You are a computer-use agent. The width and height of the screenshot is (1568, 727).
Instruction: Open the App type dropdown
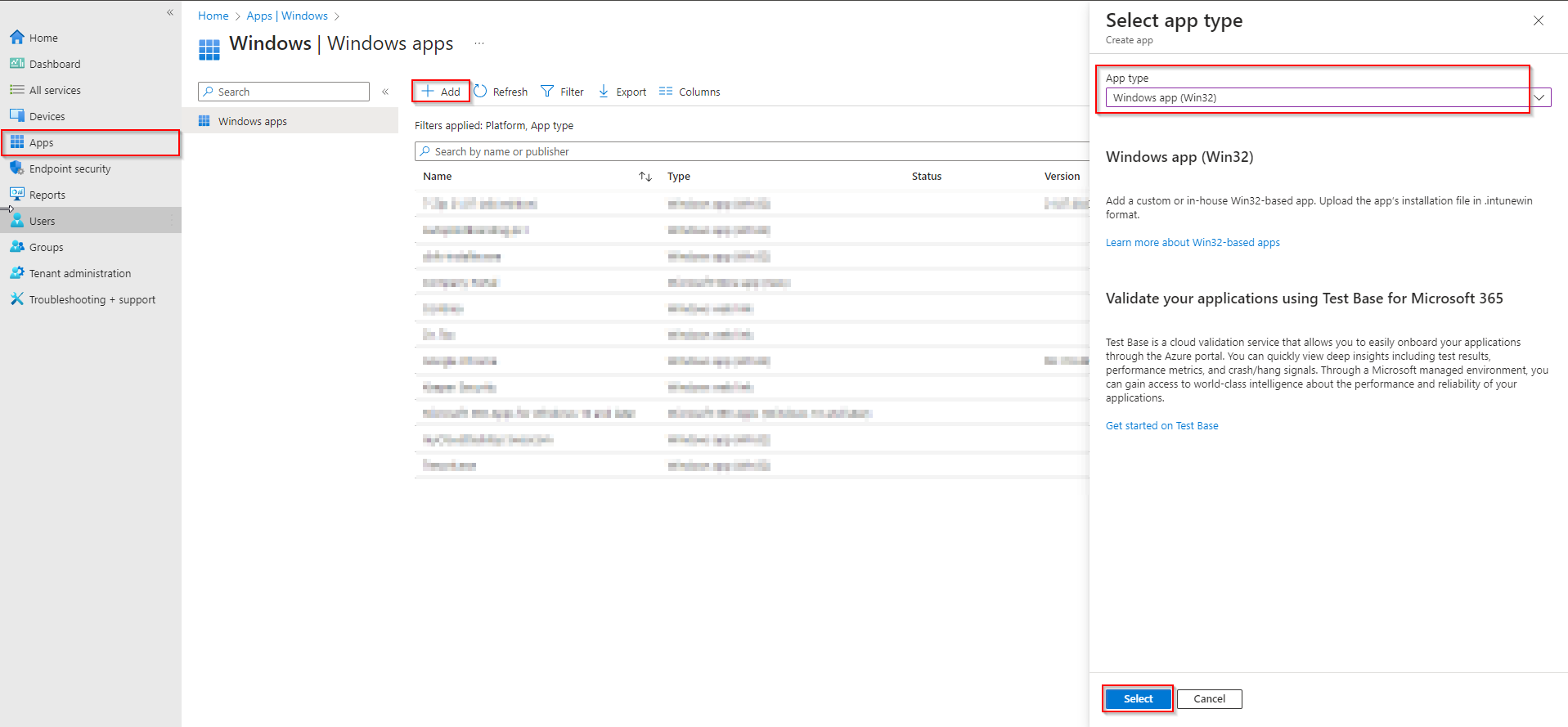1328,97
